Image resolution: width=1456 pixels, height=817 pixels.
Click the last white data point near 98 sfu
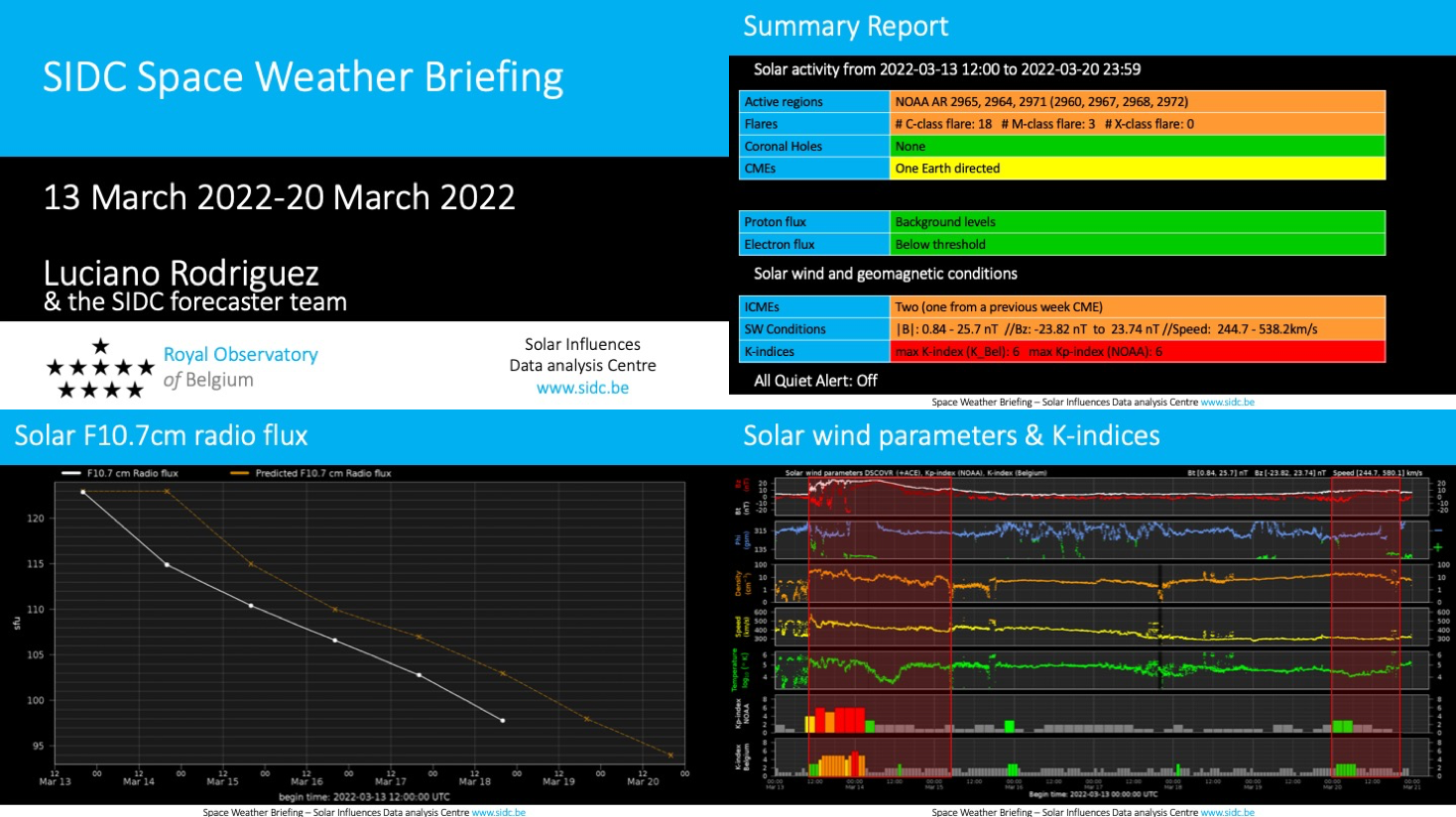(503, 721)
